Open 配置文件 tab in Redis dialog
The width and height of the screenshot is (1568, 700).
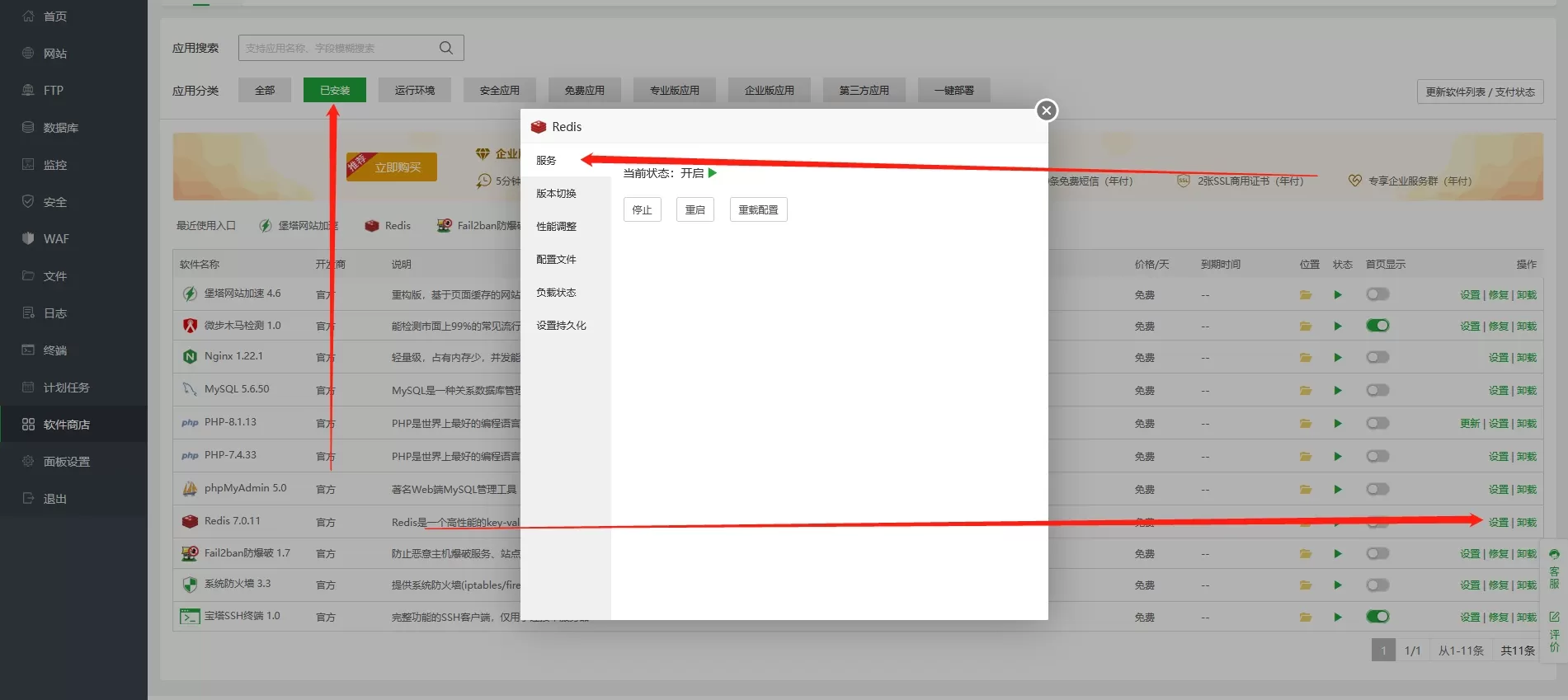pyautogui.click(x=556, y=260)
